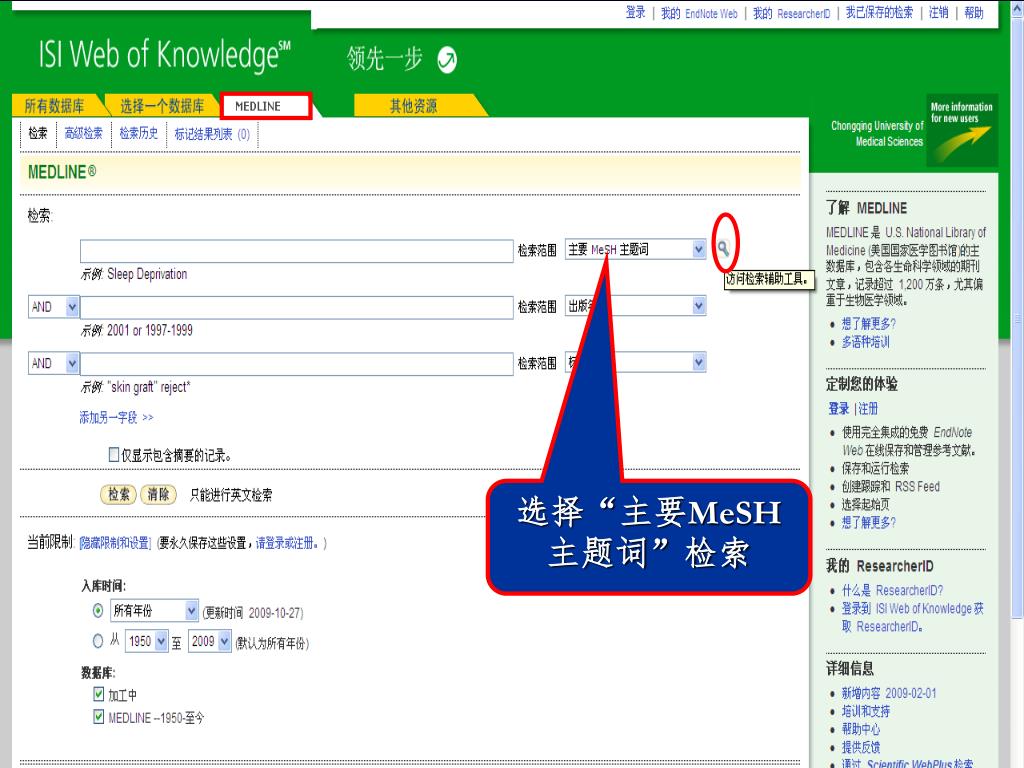Switch to the 所有数据库 tab

[x=55, y=106]
